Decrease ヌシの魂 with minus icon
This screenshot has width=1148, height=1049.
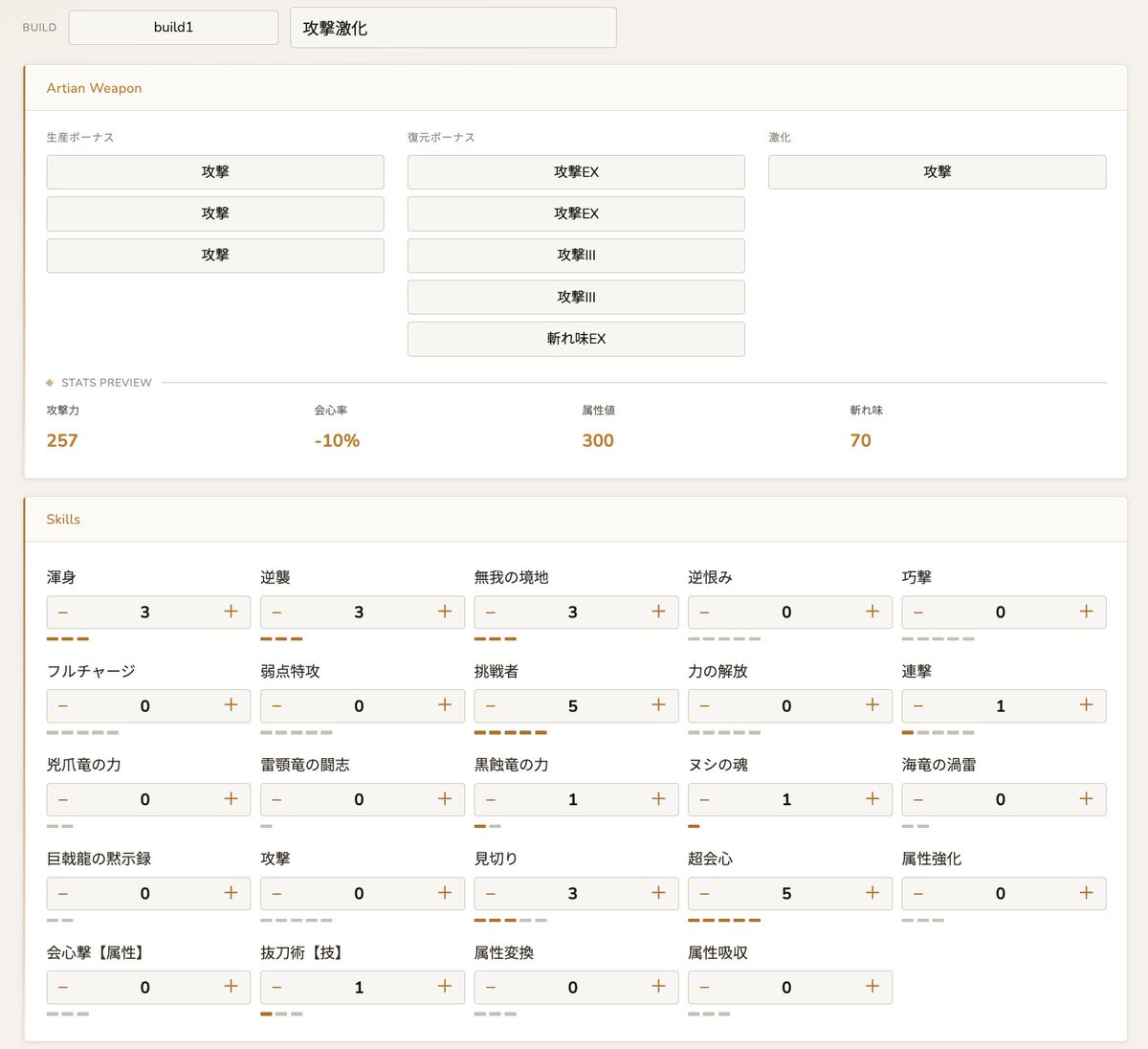(705, 799)
